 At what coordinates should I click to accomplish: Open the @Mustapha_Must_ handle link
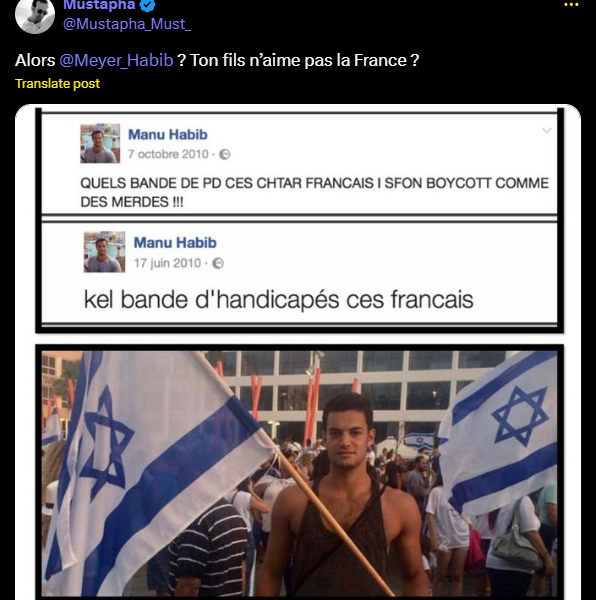click(127, 24)
